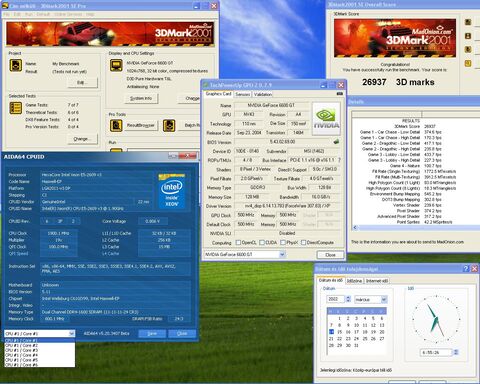Click day 15 in the calendar

click(340, 332)
